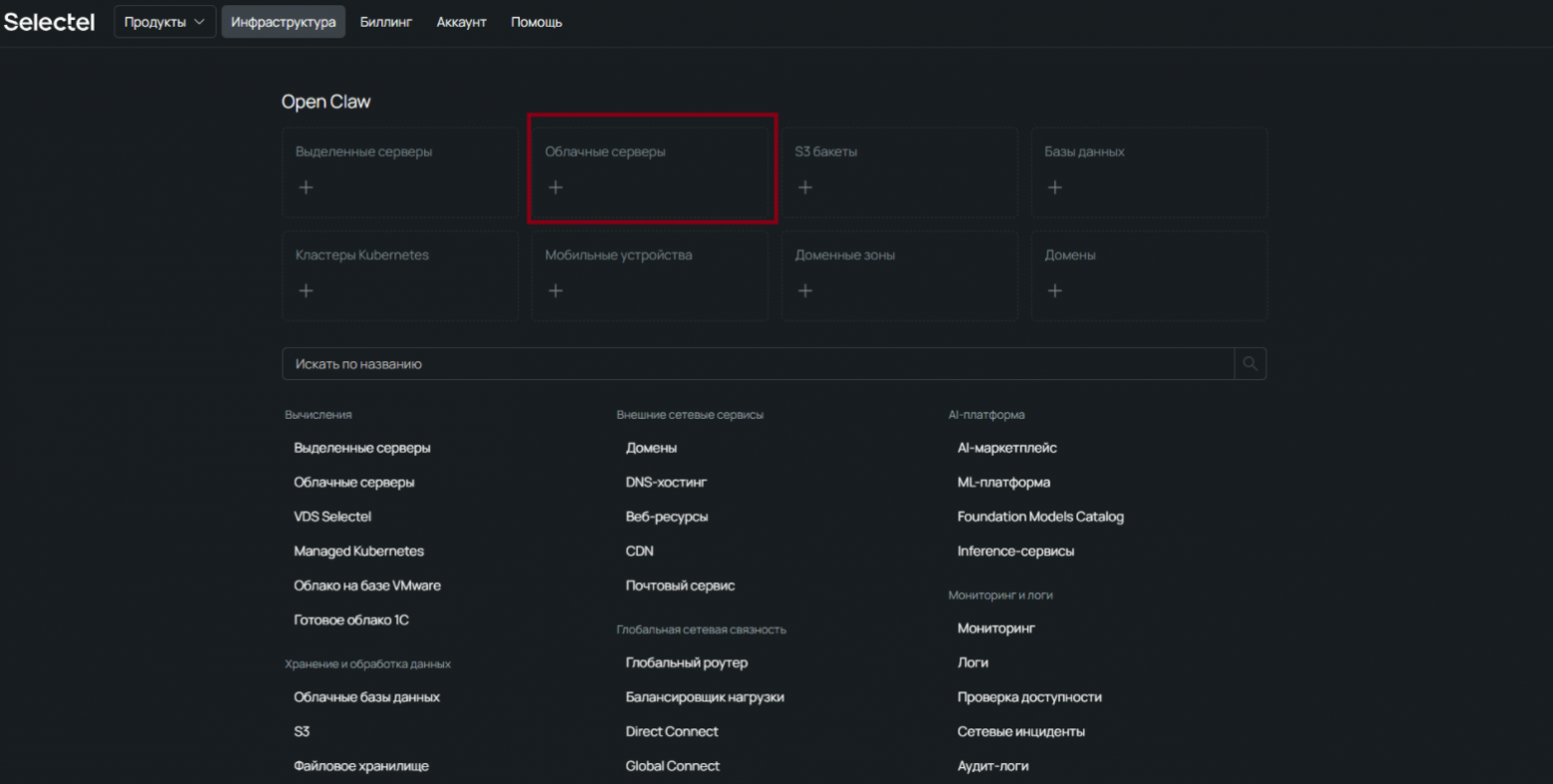This screenshot has width=1553, height=784.
Task: Click the plus icon on Кластеры Kubernetes card
Action: pyautogui.click(x=306, y=290)
